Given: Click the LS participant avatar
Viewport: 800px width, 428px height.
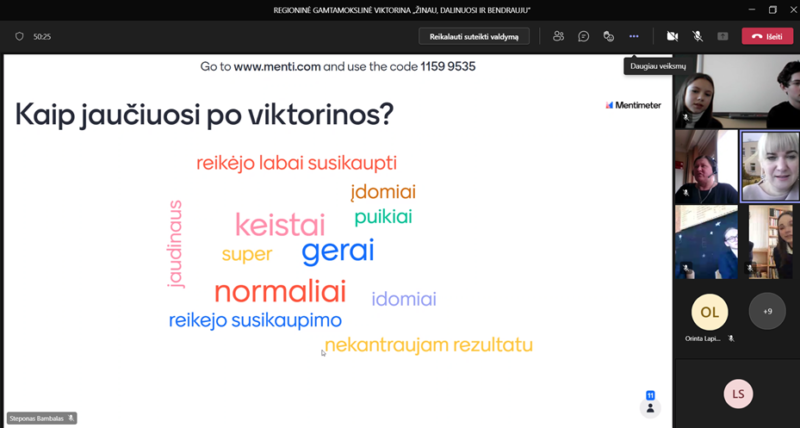Looking at the screenshot, I should click(x=738, y=394).
